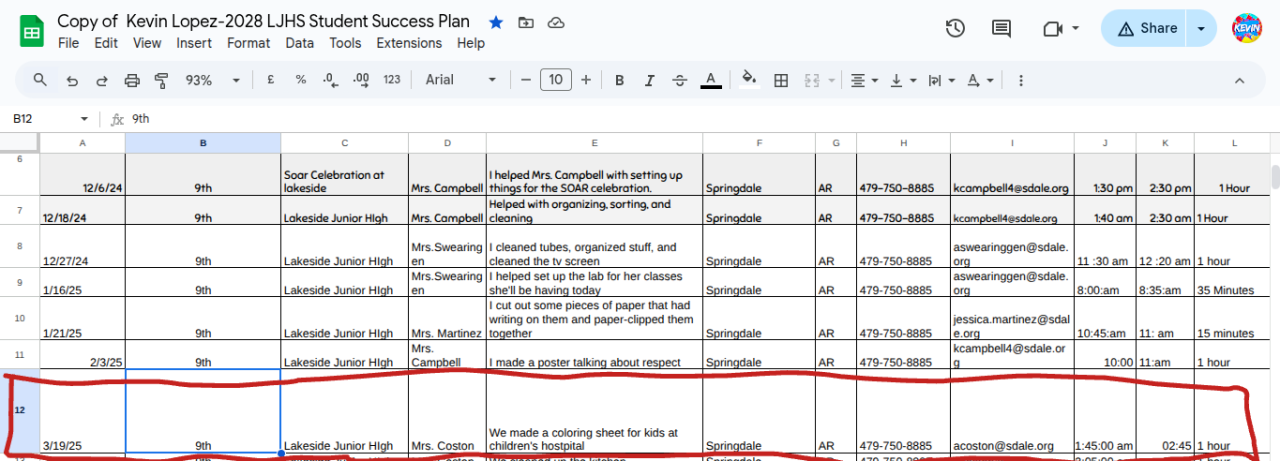This screenshot has width=1280, height=461.
Task: Open the text color picker
Action: click(x=711, y=80)
